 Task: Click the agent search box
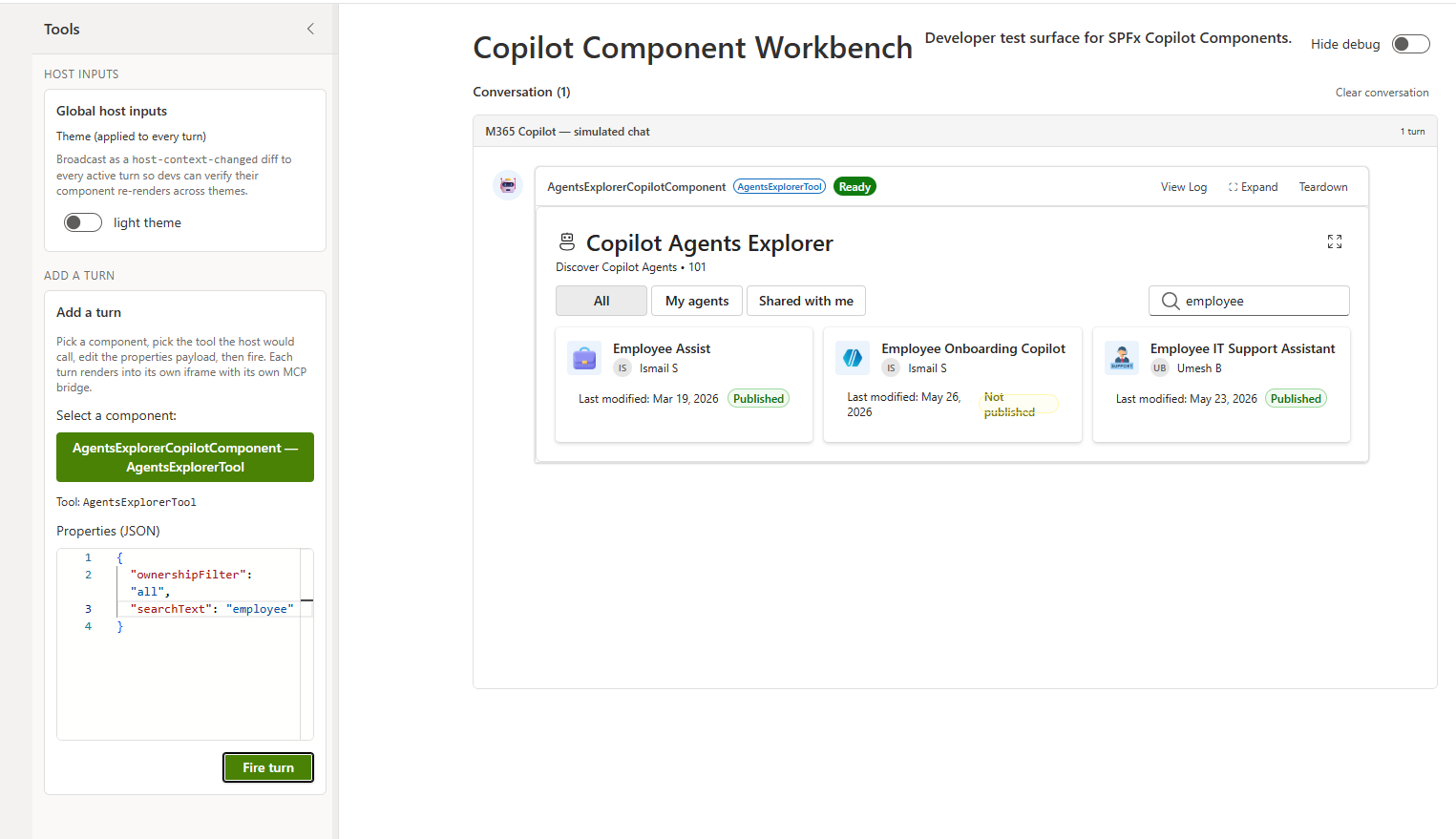click(1249, 301)
